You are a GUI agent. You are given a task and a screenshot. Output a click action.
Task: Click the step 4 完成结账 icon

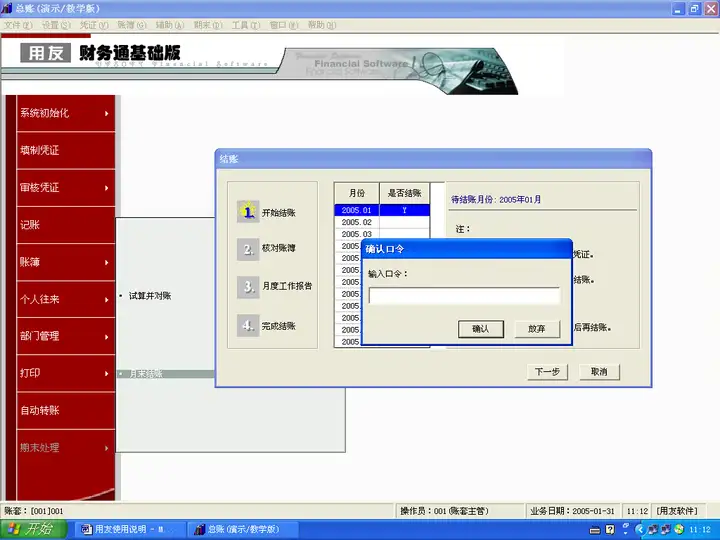[x=248, y=326]
